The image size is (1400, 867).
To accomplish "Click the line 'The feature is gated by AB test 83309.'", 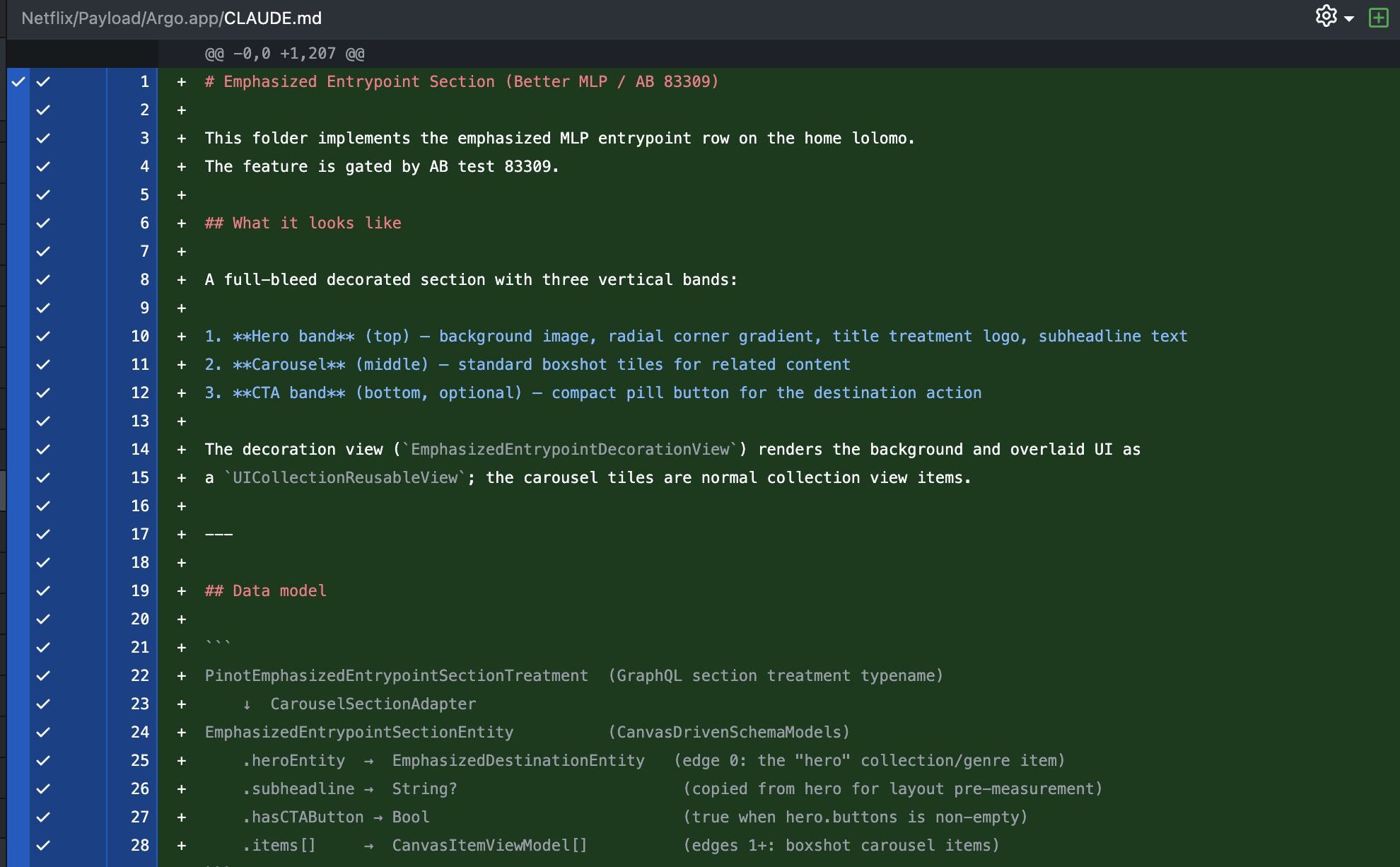I will pyautogui.click(x=382, y=166).
